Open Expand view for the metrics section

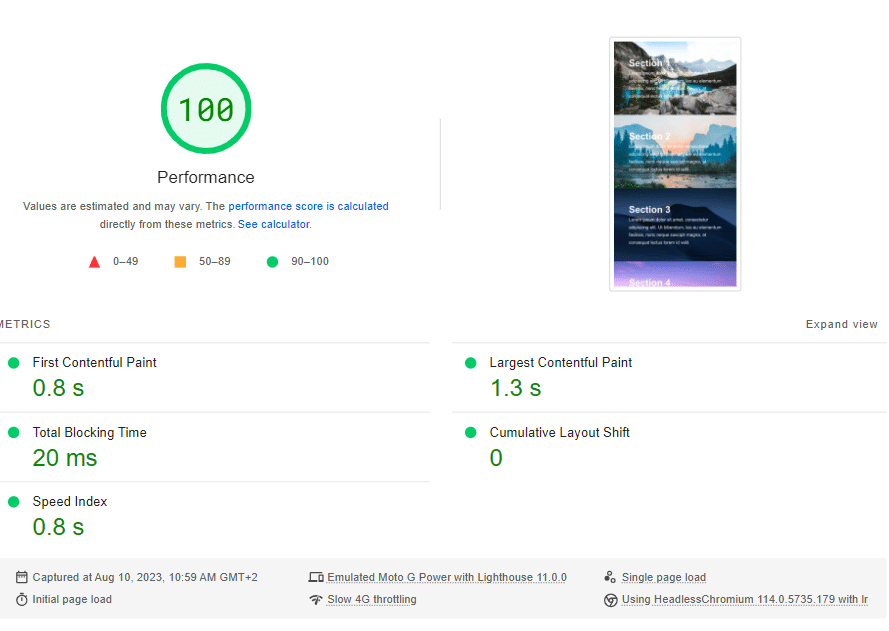[x=842, y=324]
